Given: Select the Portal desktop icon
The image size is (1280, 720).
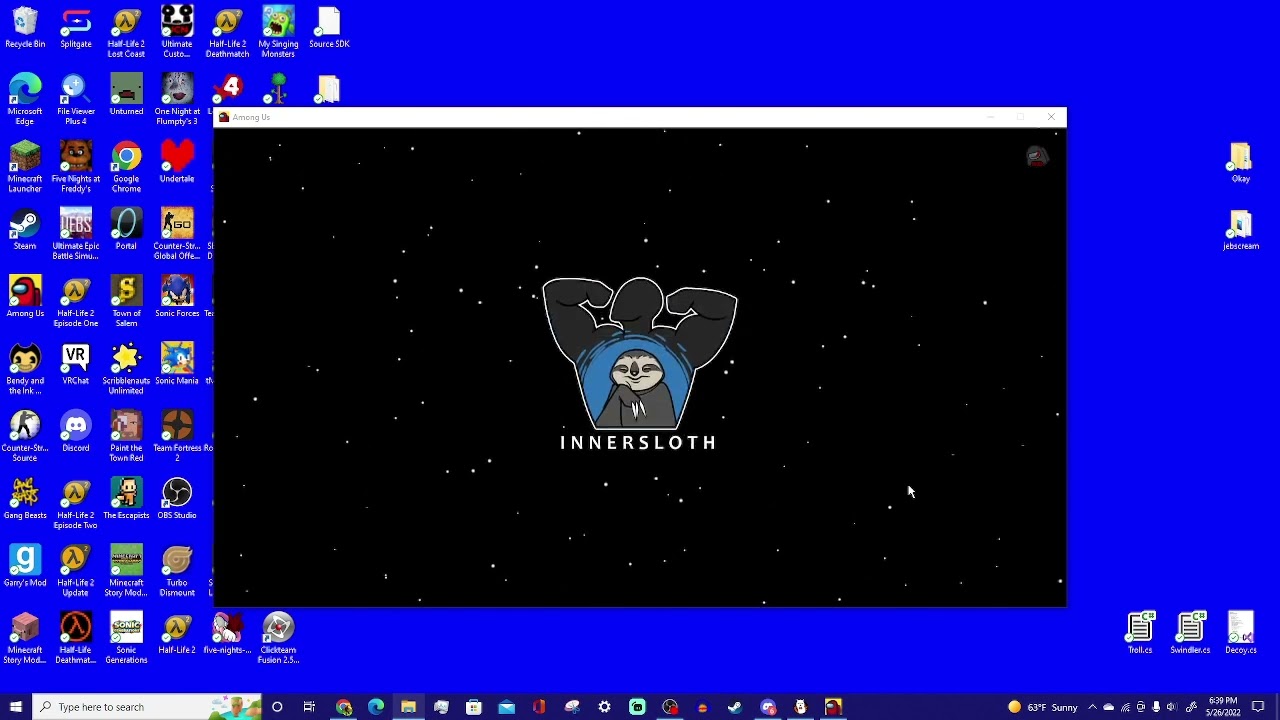Looking at the screenshot, I should (x=126, y=230).
